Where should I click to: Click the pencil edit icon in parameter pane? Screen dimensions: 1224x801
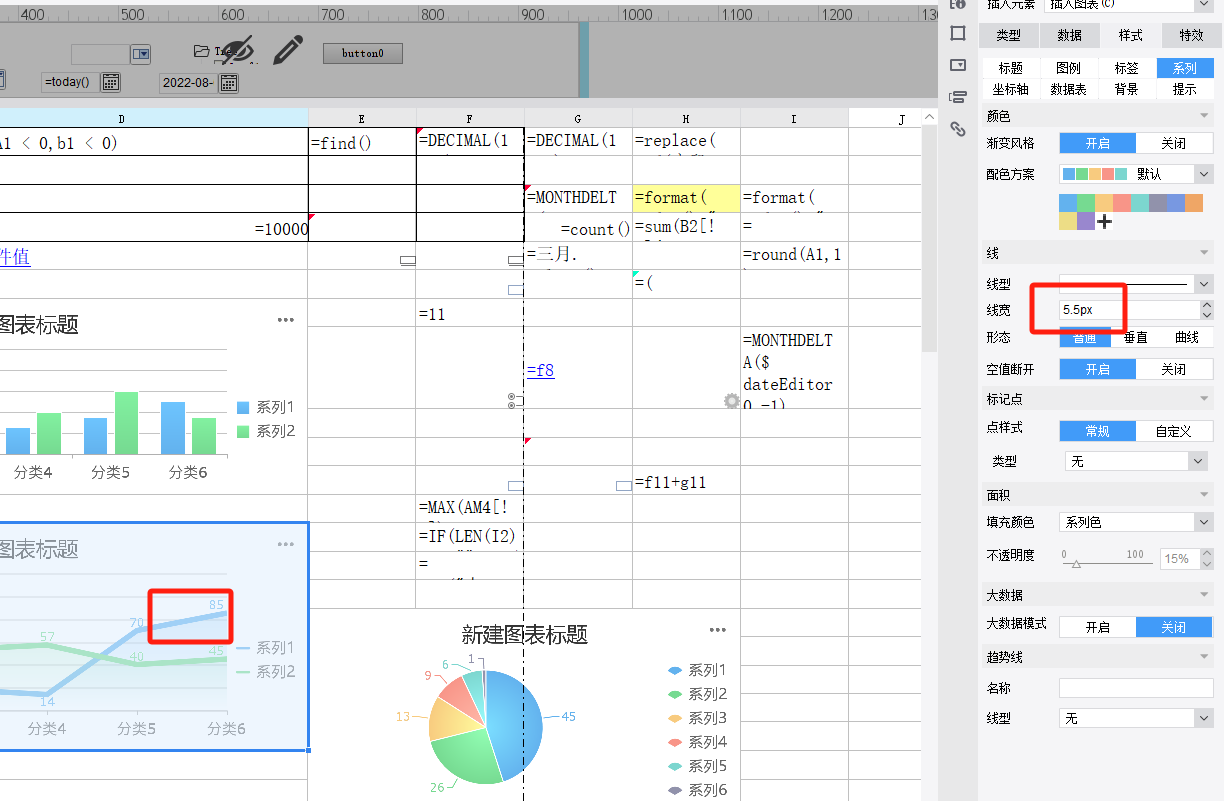[289, 49]
